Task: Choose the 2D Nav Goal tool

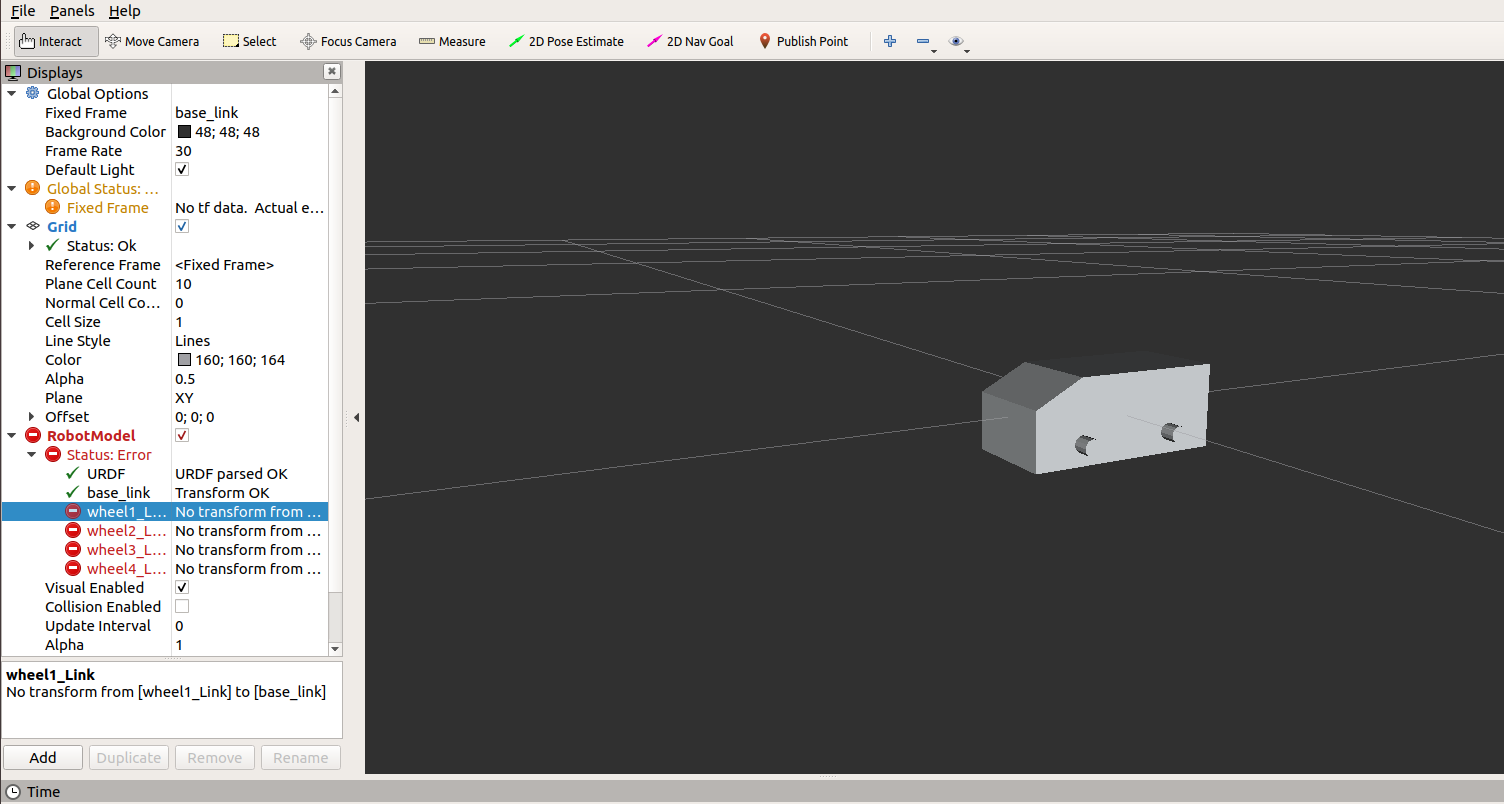Action: [690, 41]
